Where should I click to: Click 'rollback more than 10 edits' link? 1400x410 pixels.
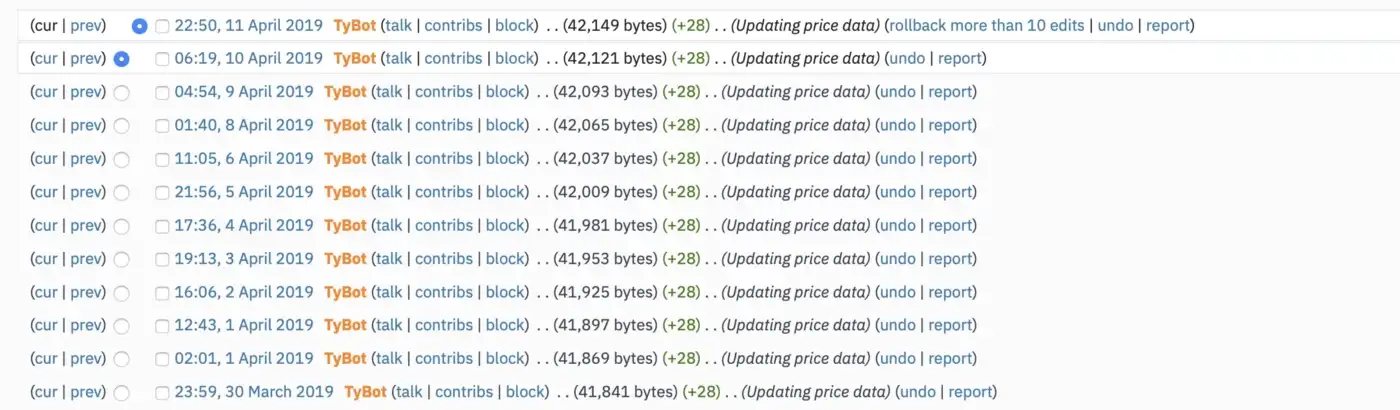tap(987, 25)
